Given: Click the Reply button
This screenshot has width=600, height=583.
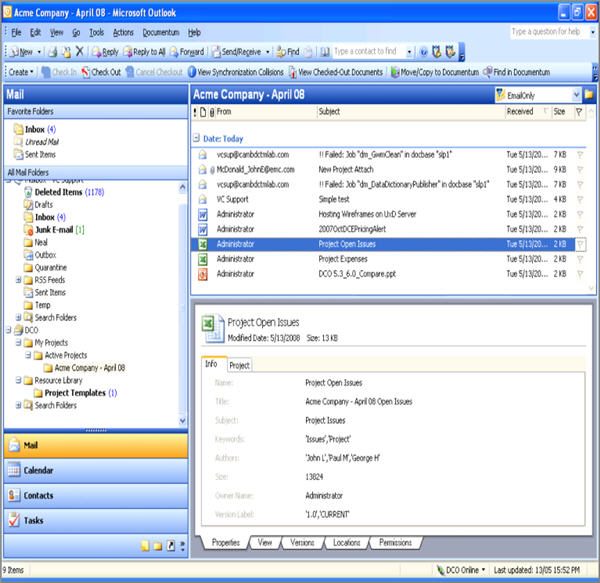Looking at the screenshot, I should point(106,52).
